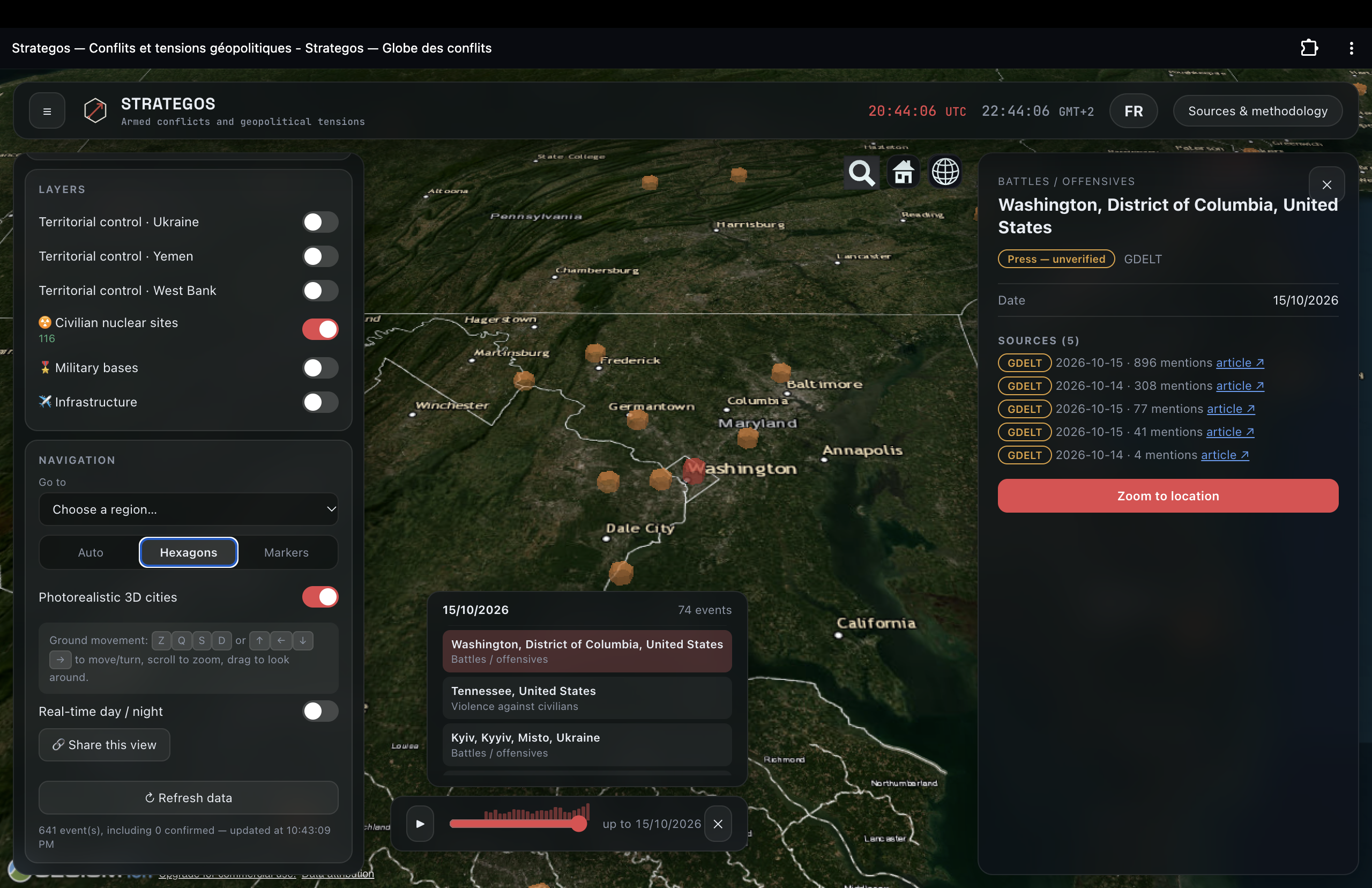Click Share this view button
Image resolution: width=1372 pixels, height=888 pixels.
tap(105, 744)
